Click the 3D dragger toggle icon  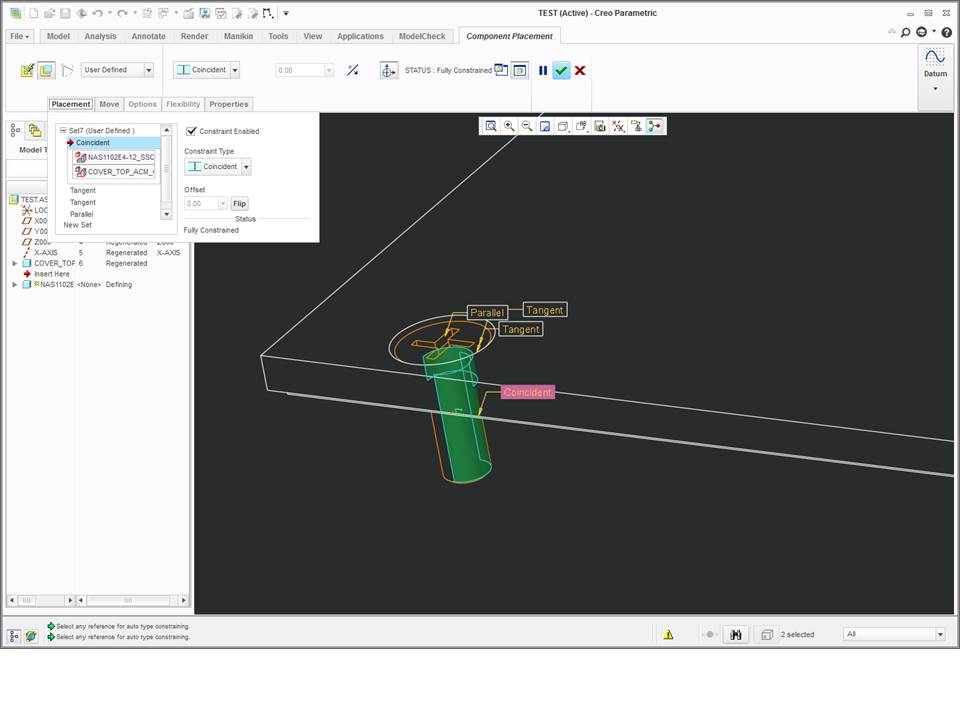(x=388, y=71)
